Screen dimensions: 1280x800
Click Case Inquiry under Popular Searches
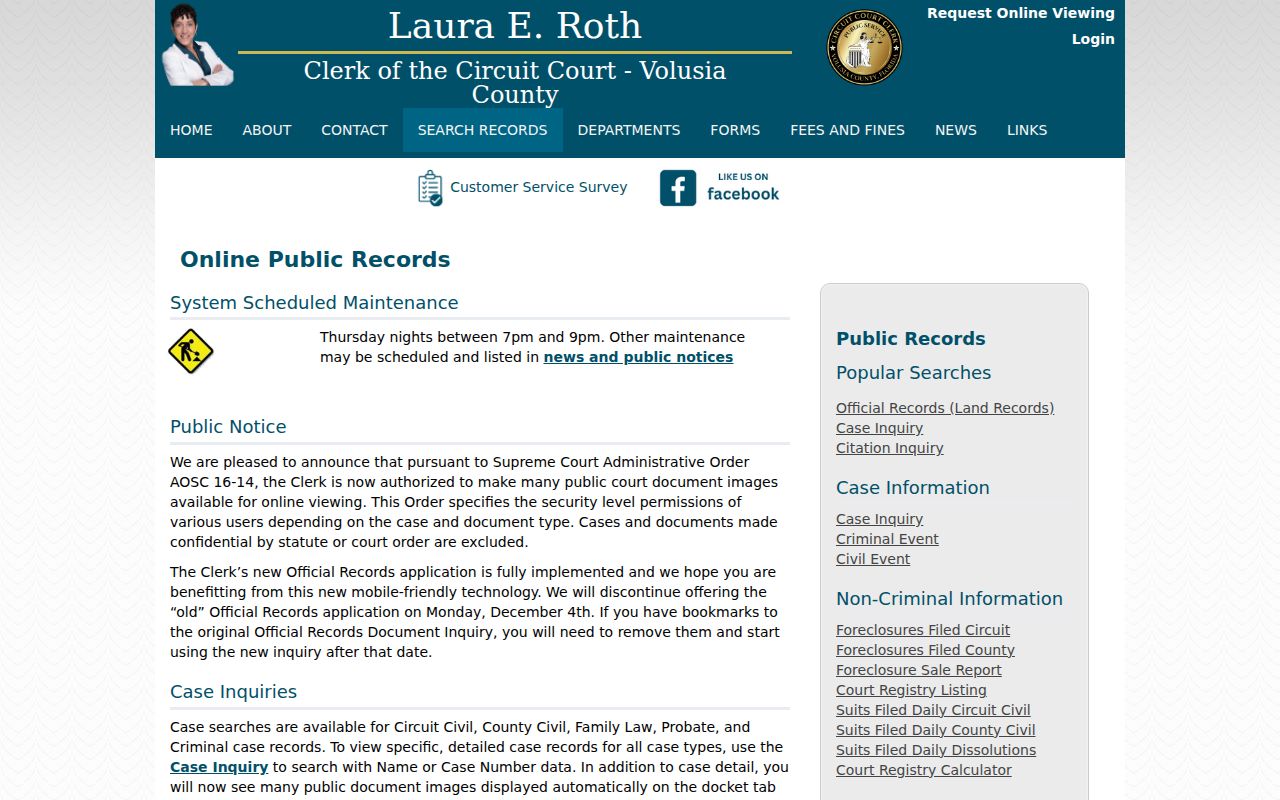880,428
